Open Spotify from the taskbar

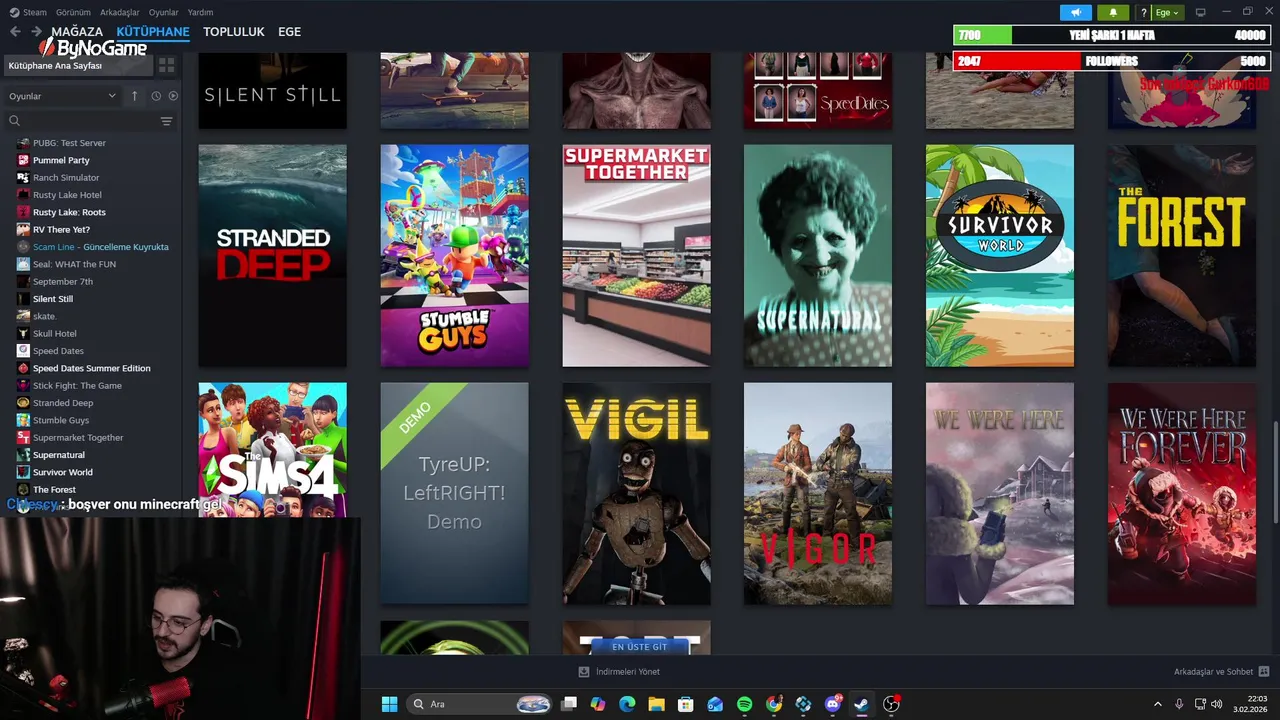tap(744, 704)
